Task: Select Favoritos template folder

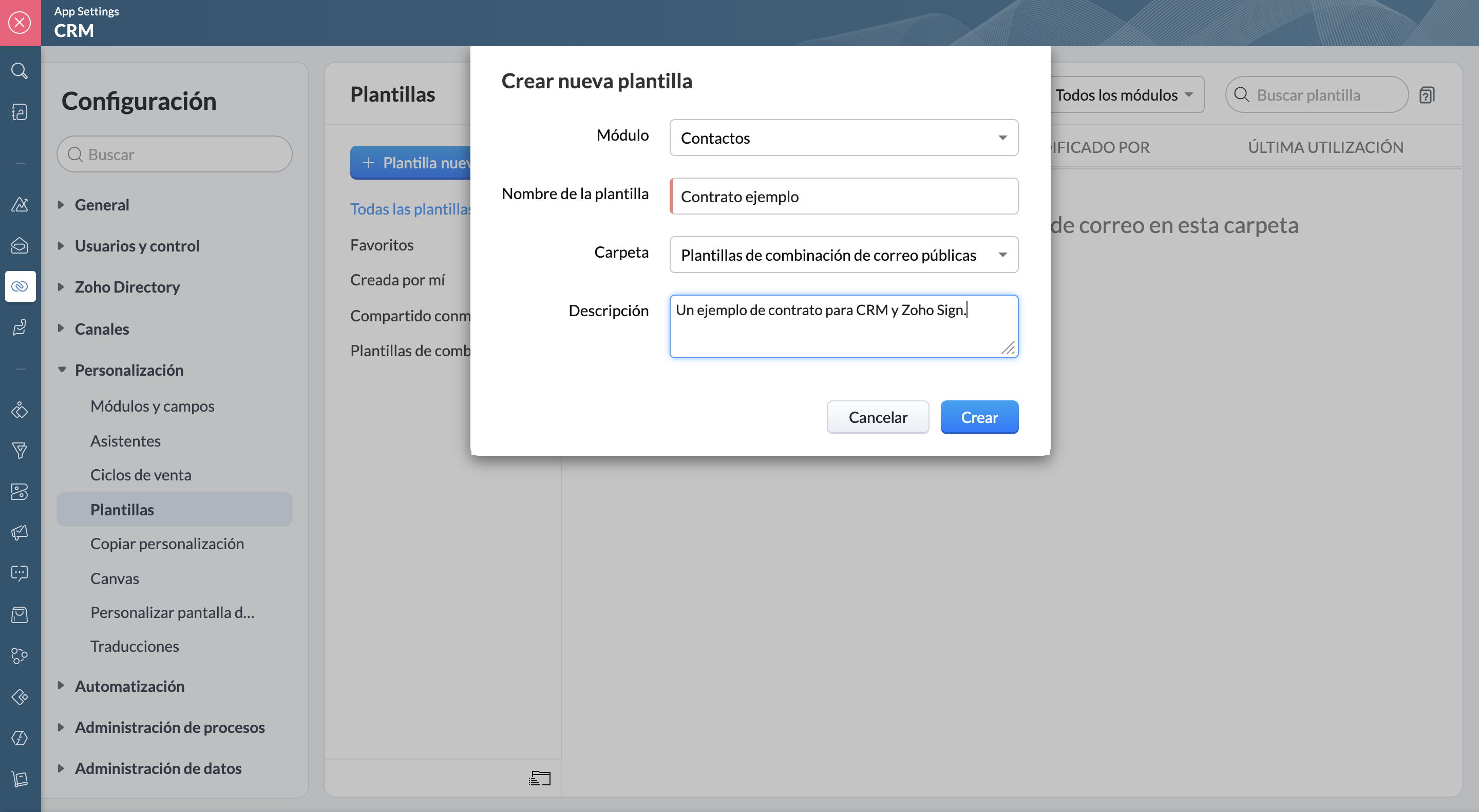Action: tap(382, 244)
